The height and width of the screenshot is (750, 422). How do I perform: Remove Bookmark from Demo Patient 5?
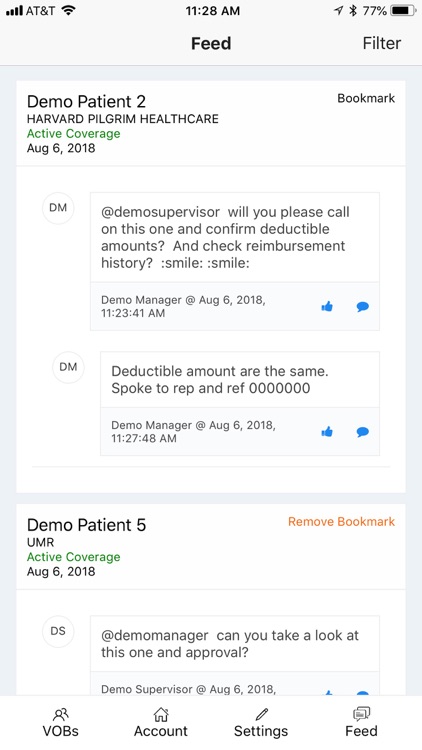[342, 521]
